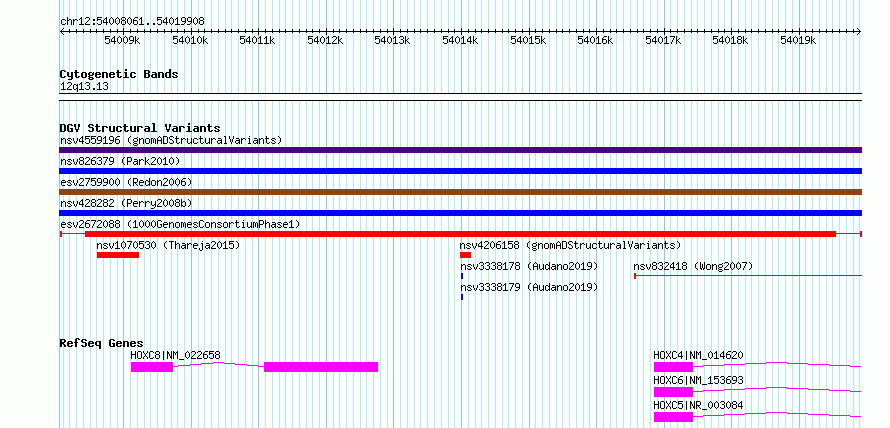The height and width of the screenshot is (428, 890).
Task: Open variant nsv826379 (Park2010) label
Action: (x=120, y=161)
